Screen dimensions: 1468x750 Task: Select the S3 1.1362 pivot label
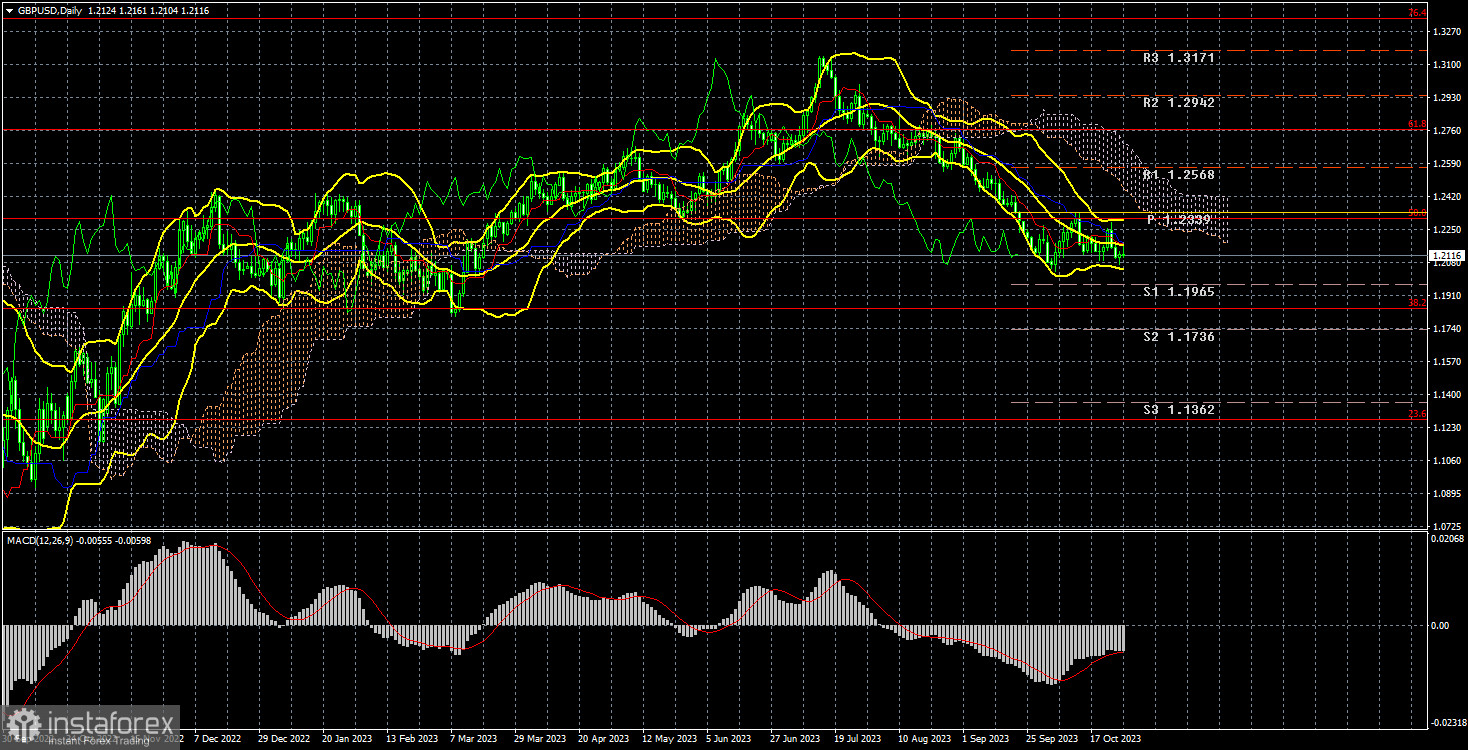(x=1179, y=410)
